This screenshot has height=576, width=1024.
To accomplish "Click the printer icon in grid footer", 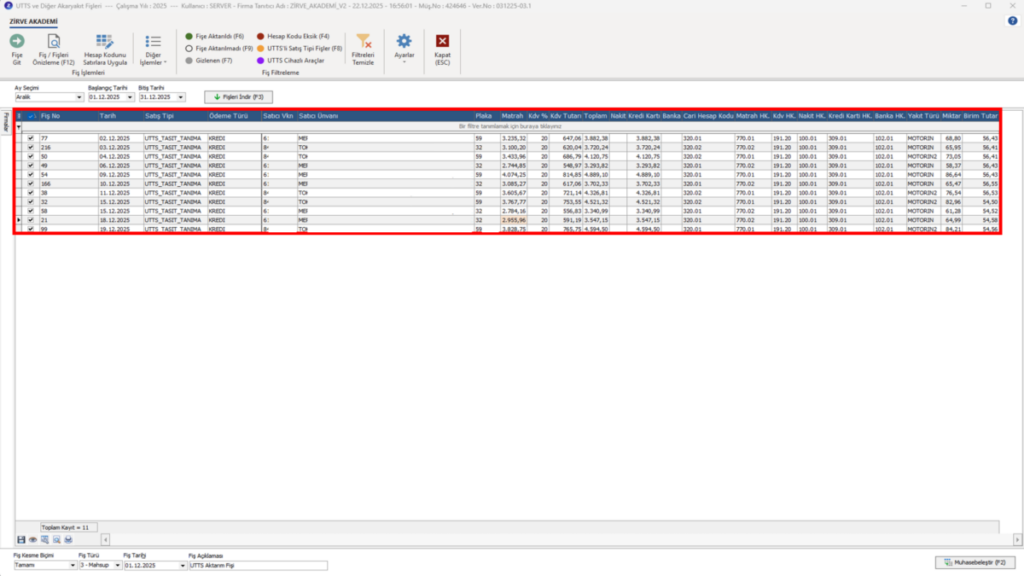I will pos(68,540).
